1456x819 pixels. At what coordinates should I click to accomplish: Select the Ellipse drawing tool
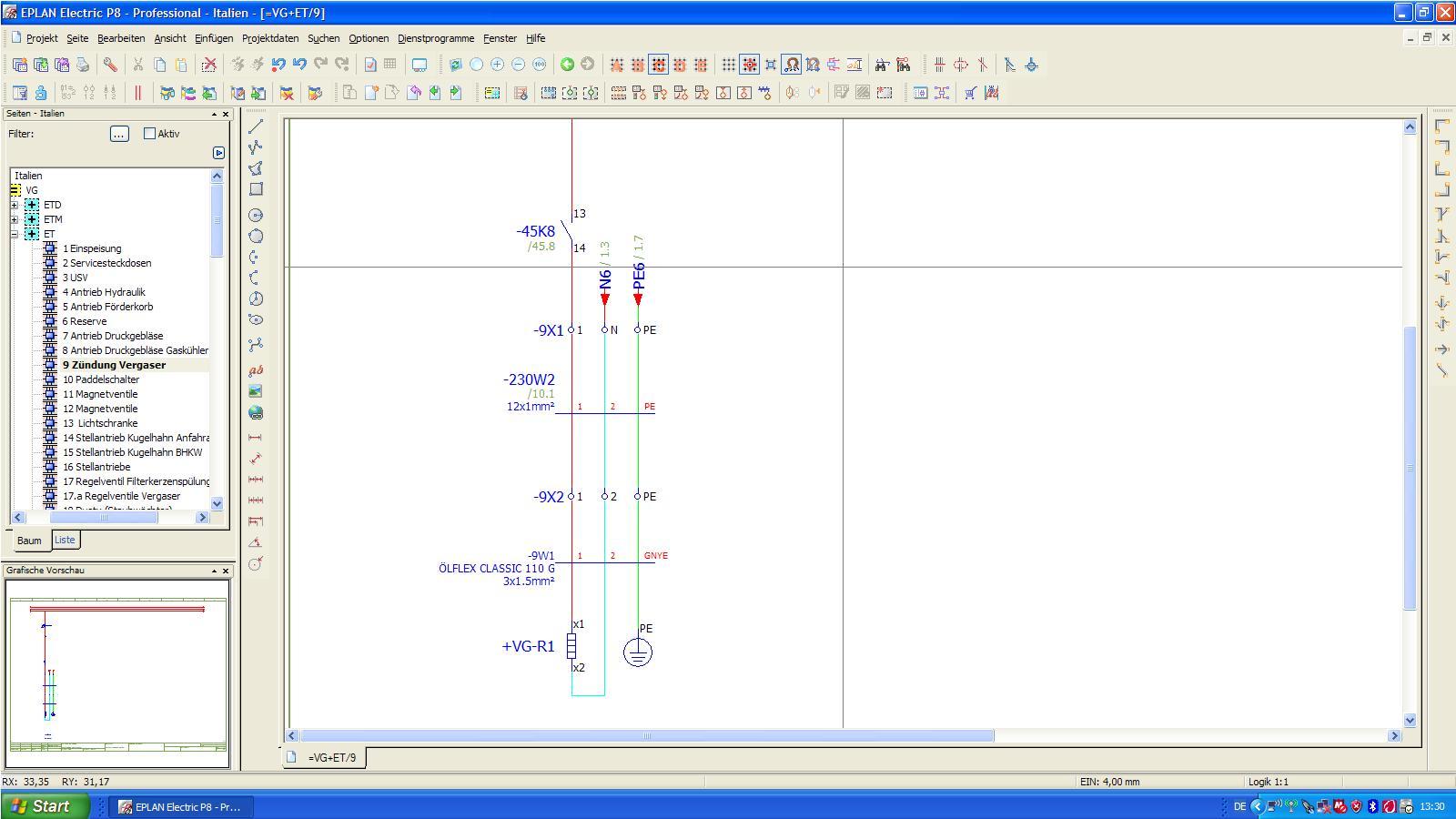coord(256,319)
